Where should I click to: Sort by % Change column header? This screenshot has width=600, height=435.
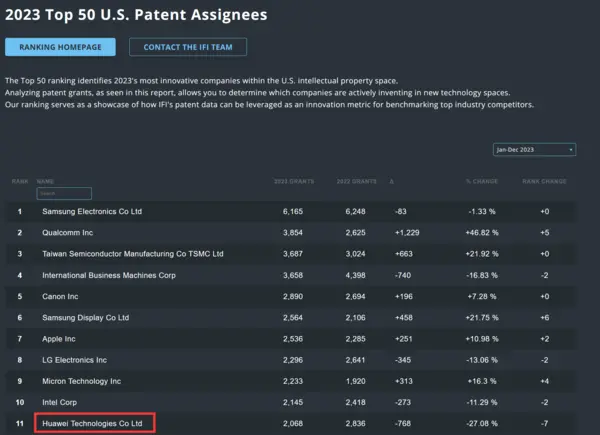(x=481, y=181)
